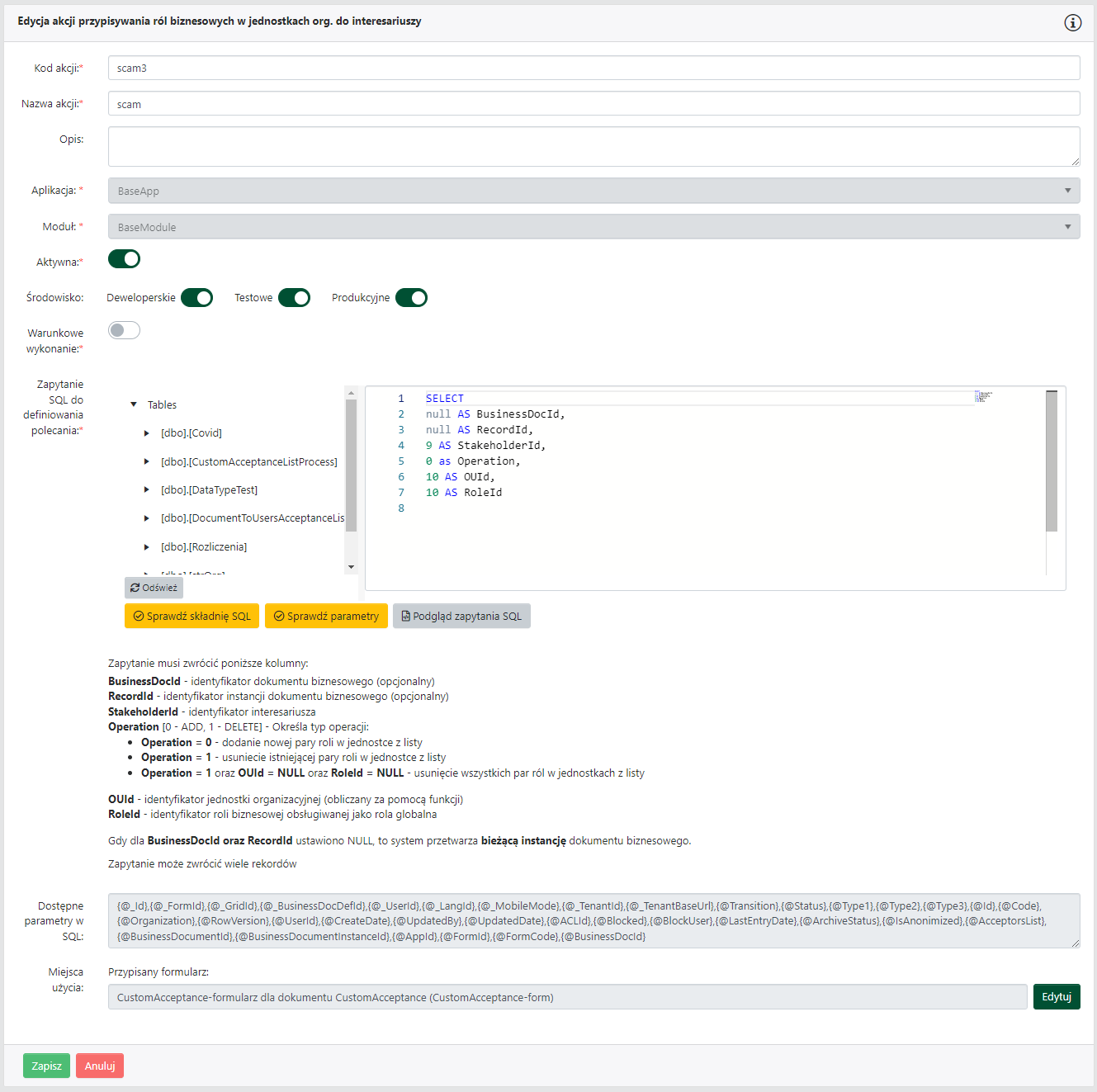This screenshot has height=1092, width=1097.
Task: Turn off the Testowe environment switch
Action: pyautogui.click(x=294, y=298)
